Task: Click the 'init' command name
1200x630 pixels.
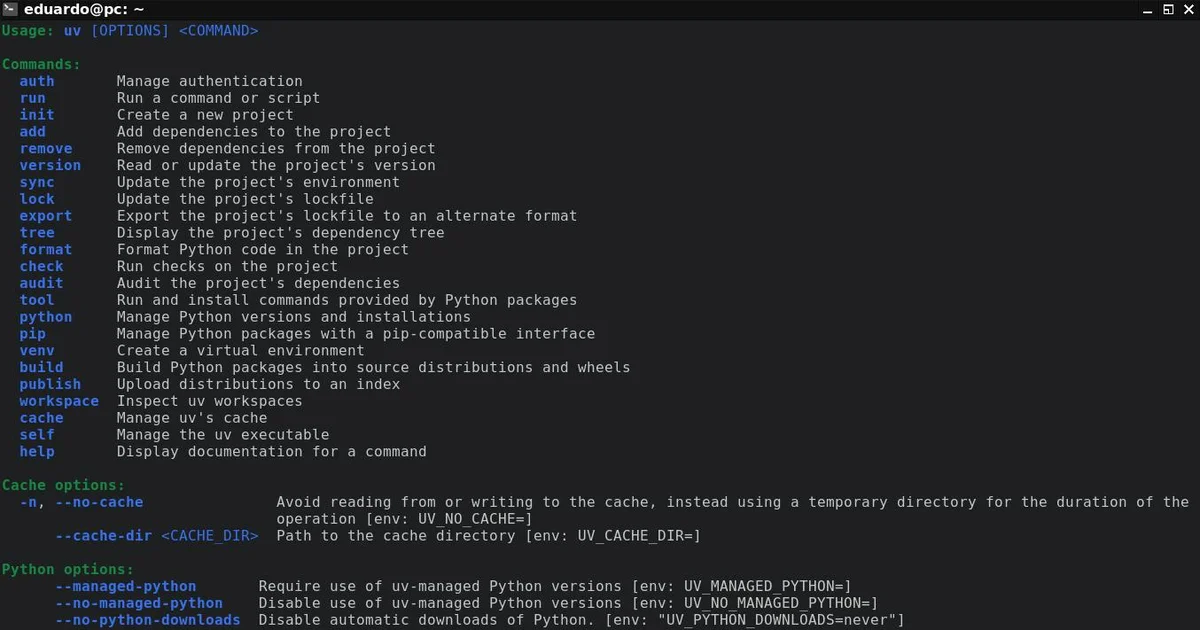Action: [x=37, y=115]
